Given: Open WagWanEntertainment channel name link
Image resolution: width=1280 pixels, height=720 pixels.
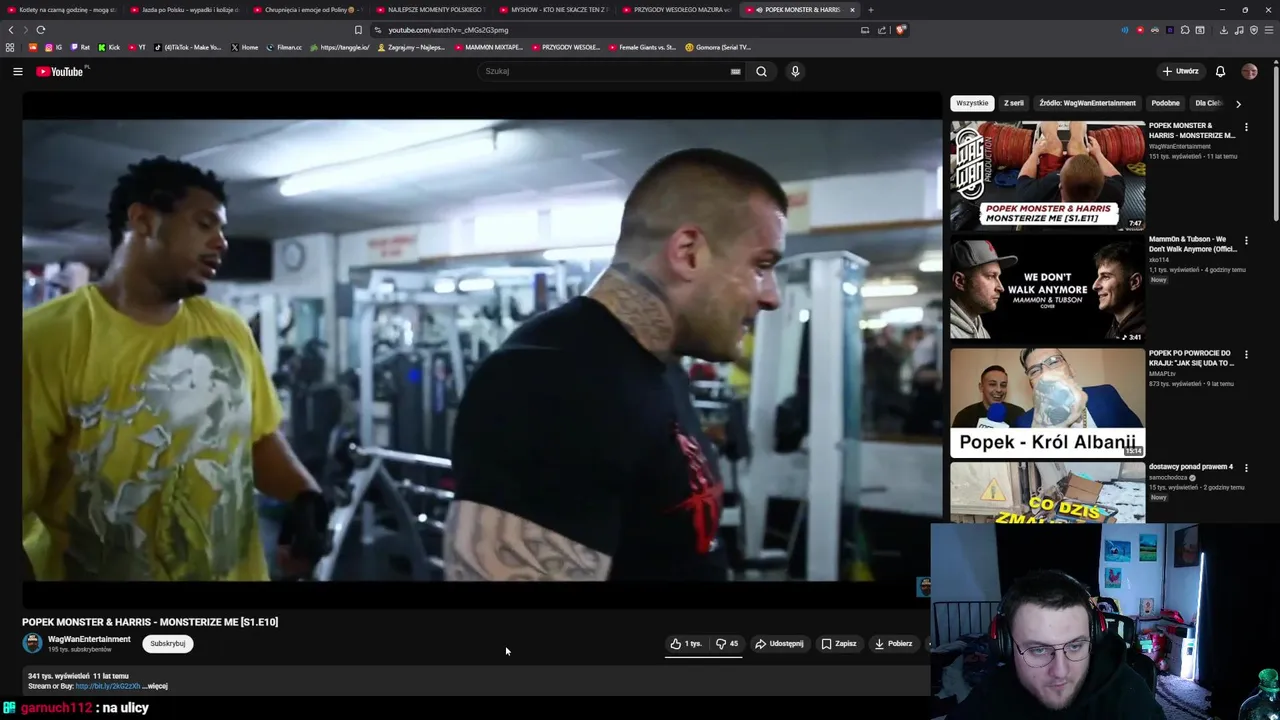Looking at the screenshot, I should point(89,639).
